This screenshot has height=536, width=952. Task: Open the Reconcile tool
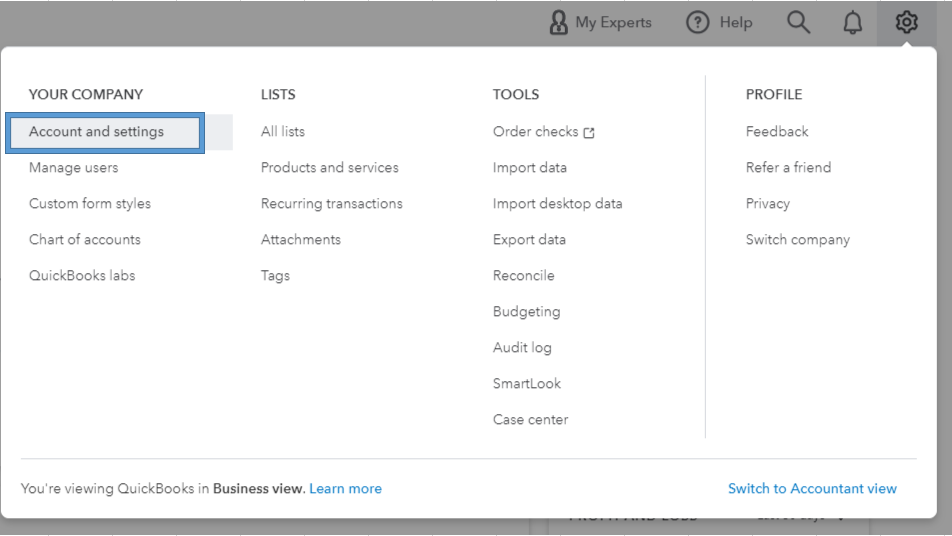[x=523, y=276]
